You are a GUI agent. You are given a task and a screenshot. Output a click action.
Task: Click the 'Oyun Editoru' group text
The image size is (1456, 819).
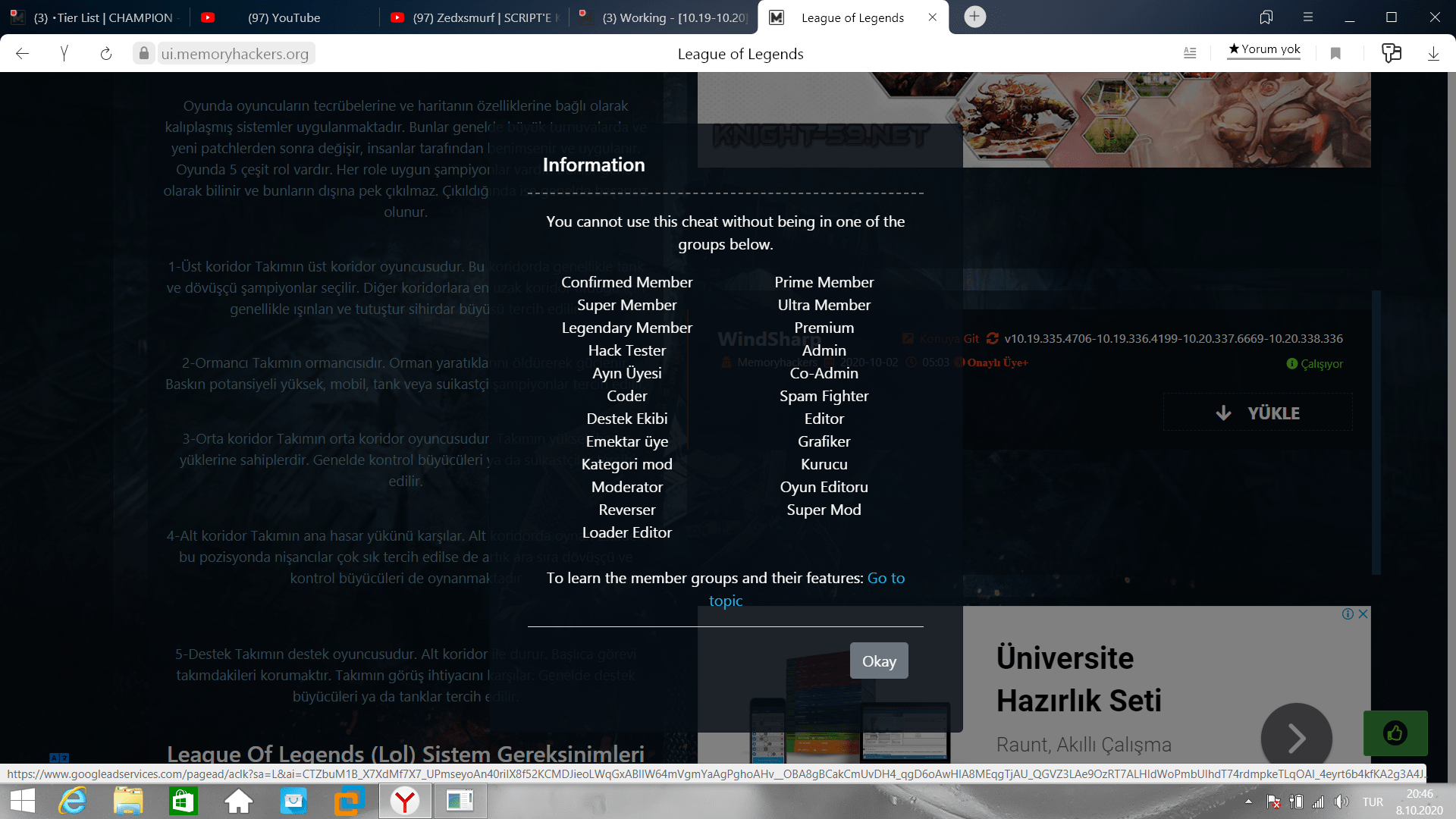(x=824, y=487)
